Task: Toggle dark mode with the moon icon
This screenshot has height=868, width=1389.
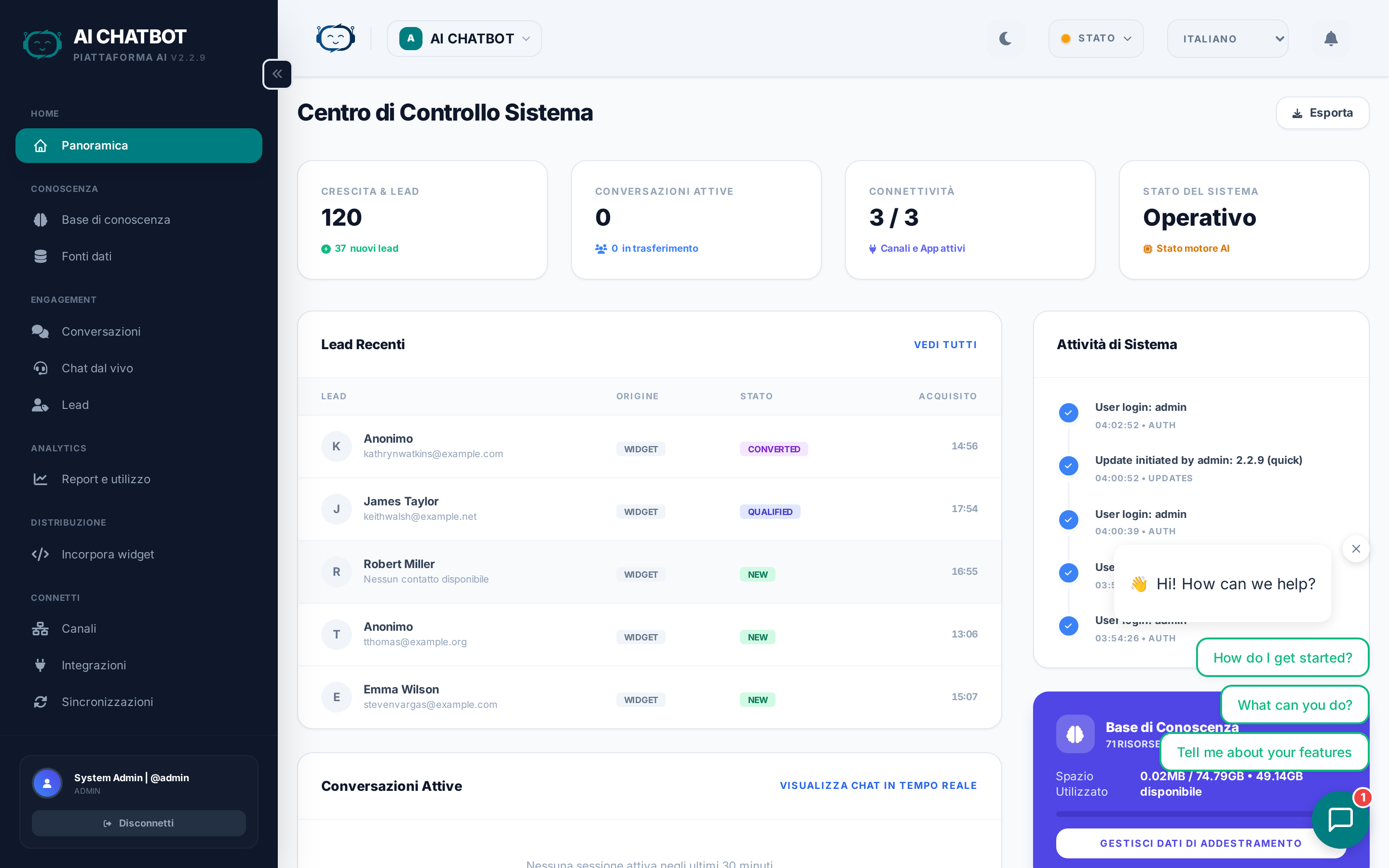Action: 1005,39
